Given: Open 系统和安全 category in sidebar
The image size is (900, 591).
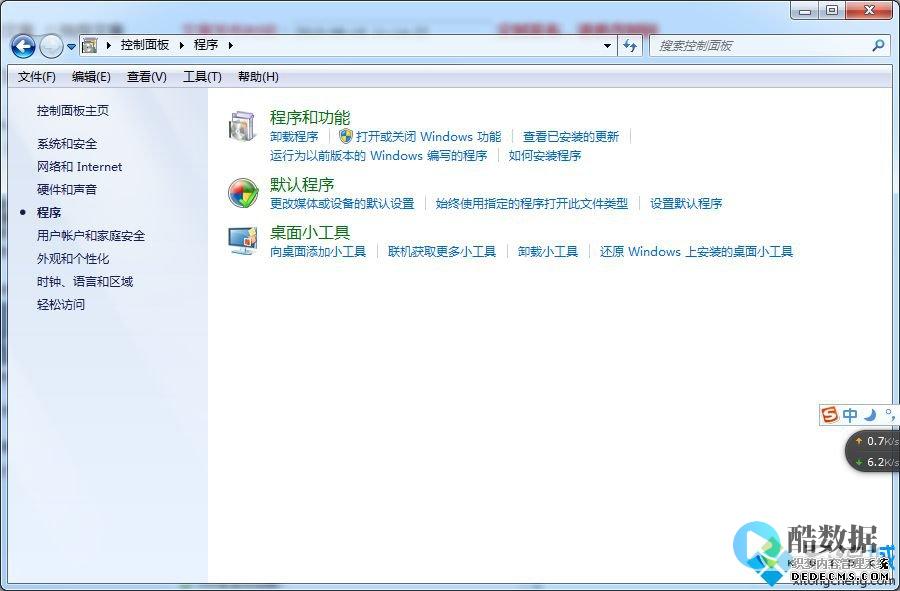Looking at the screenshot, I should tap(67, 143).
